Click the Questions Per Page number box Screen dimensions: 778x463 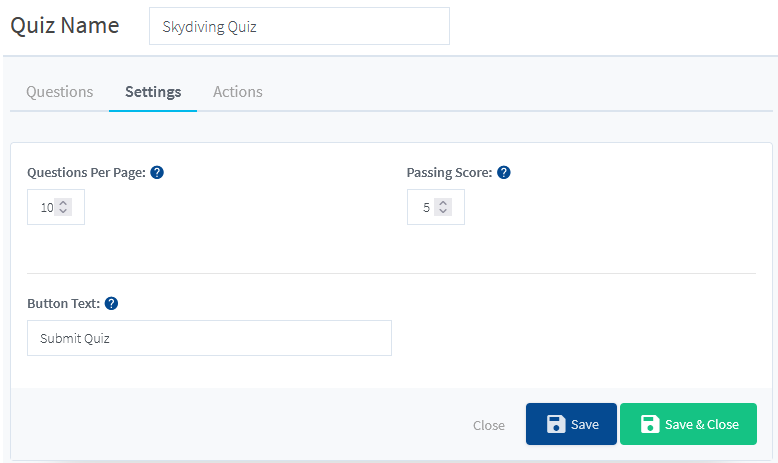click(x=56, y=207)
